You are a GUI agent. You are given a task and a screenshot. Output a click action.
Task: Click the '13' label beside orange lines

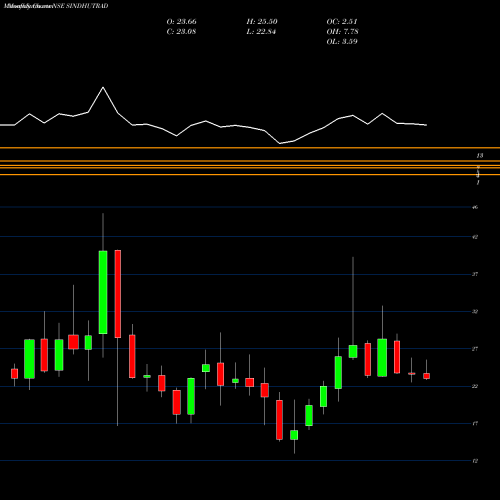pyautogui.click(x=480, y=156)
